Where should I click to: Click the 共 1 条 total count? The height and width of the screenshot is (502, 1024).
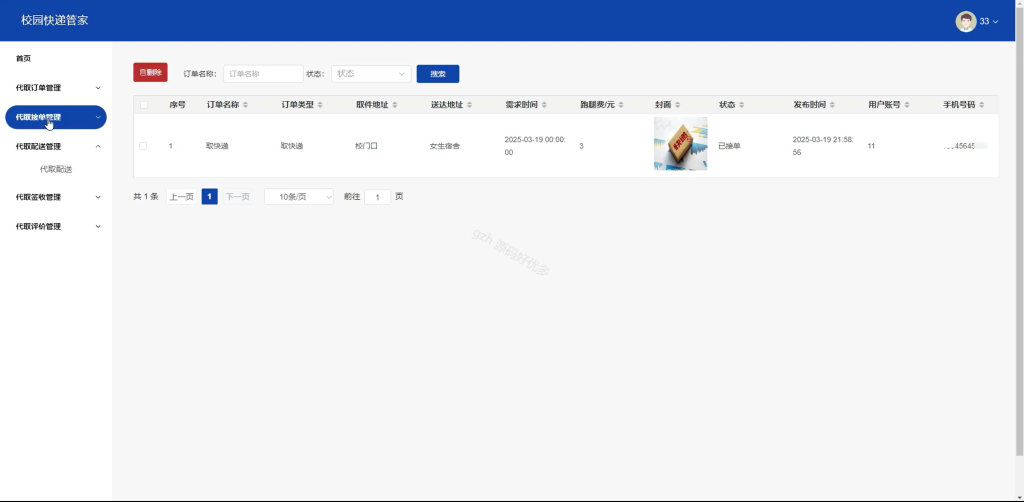[146, 196]
